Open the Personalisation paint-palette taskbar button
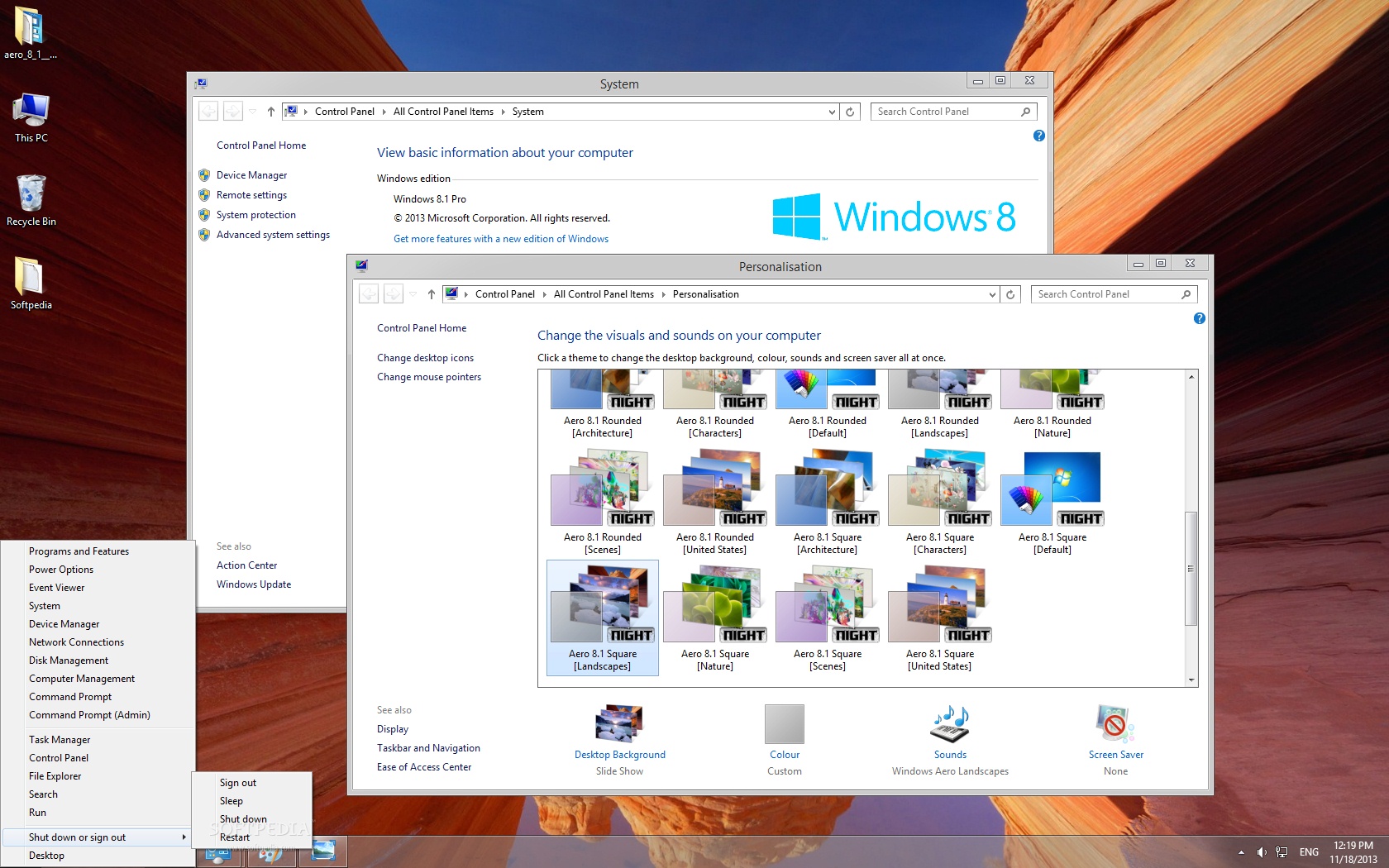This screenshot has height=868, width=1389. (x=270, y=853)
